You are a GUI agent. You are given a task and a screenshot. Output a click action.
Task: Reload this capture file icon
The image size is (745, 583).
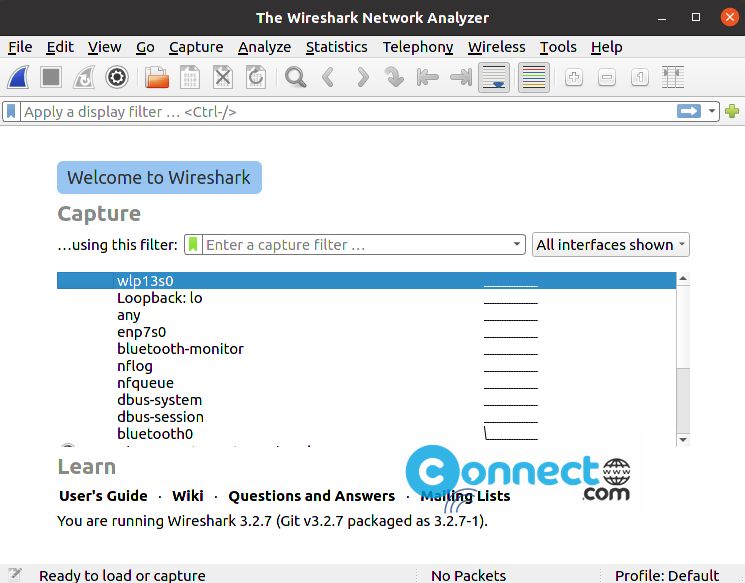[256, 77]
